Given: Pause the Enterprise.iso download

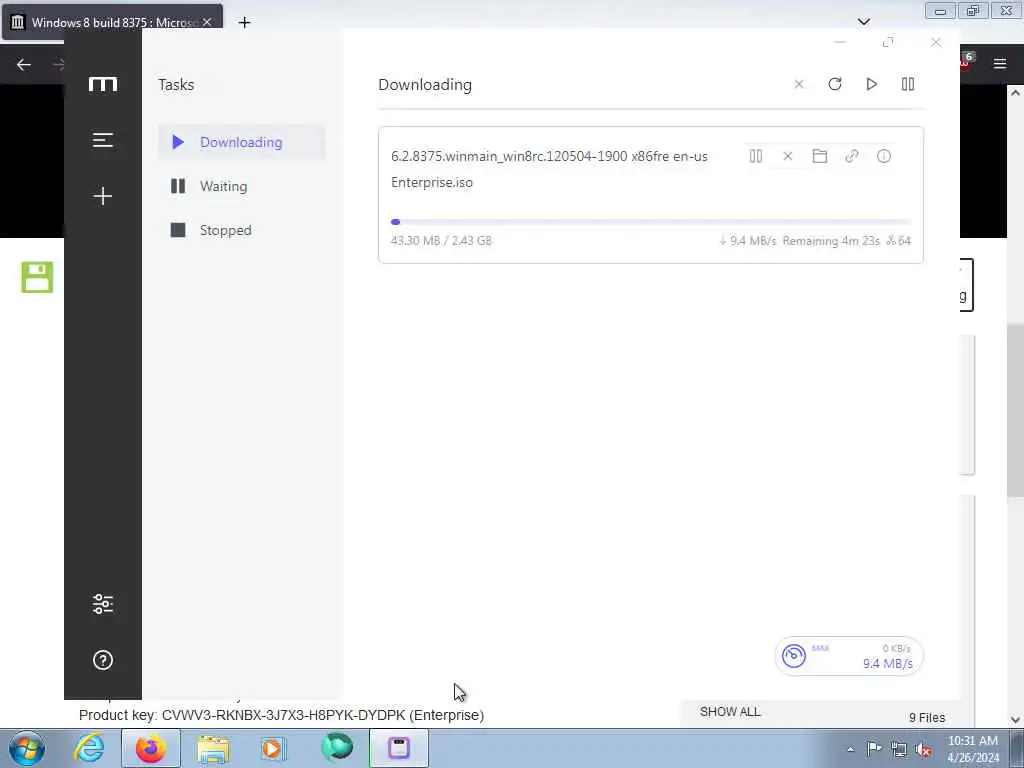Looking at the screenshot, I should click(756, 156).
